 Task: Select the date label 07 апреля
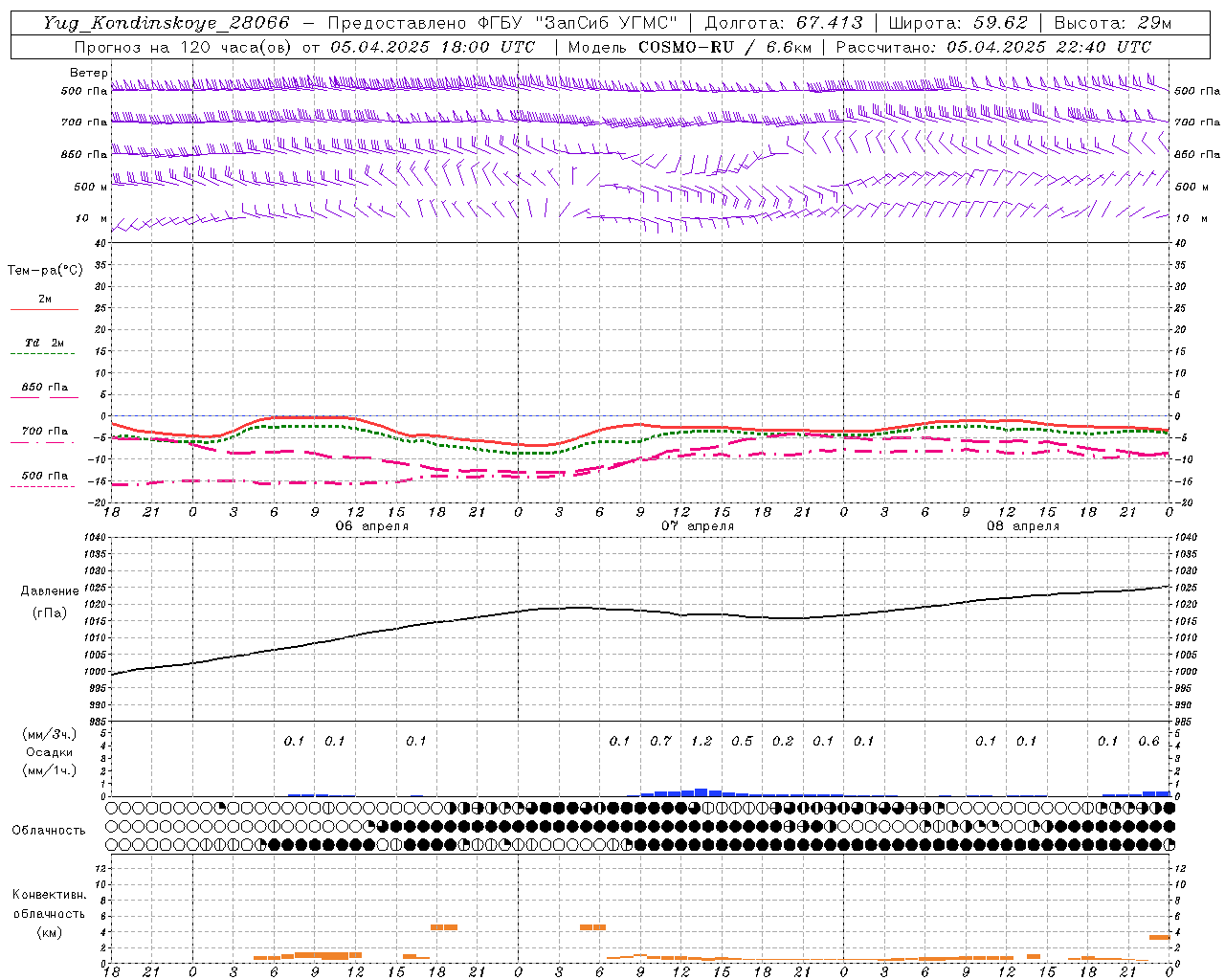[698, 526]
